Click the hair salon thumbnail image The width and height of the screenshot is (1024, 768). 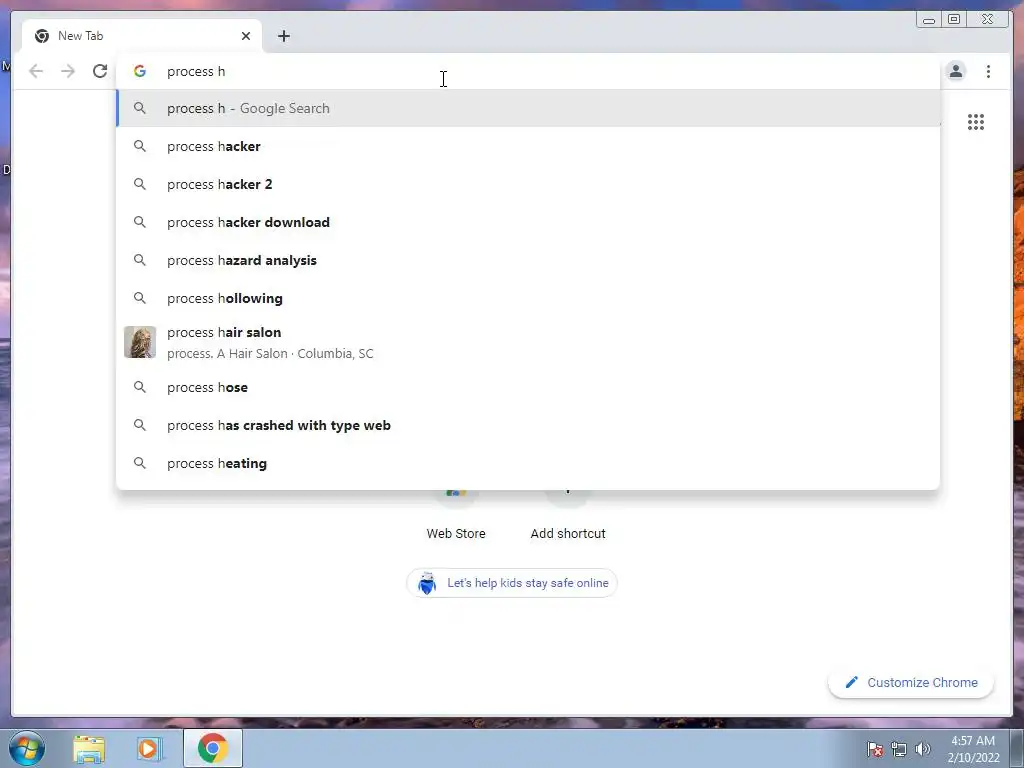[x=140, y=342]
